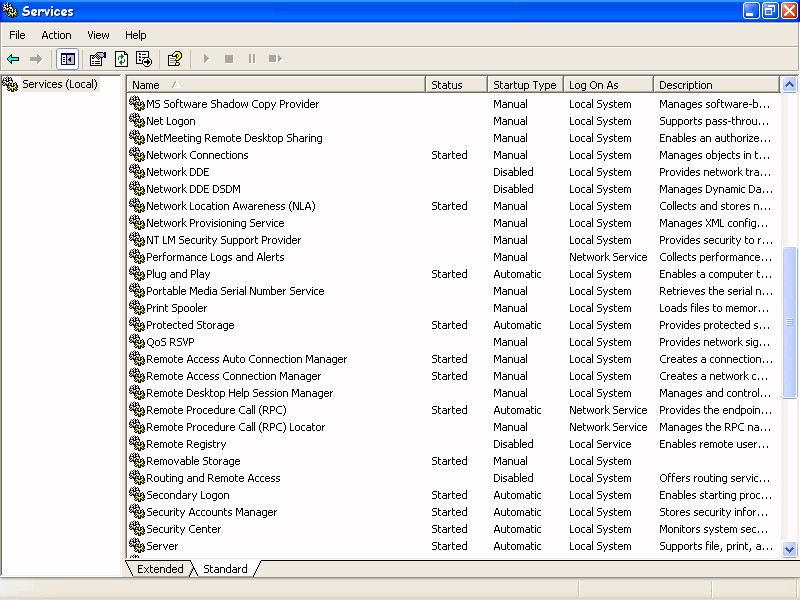Open the Help menu

(x=136, y=35)
